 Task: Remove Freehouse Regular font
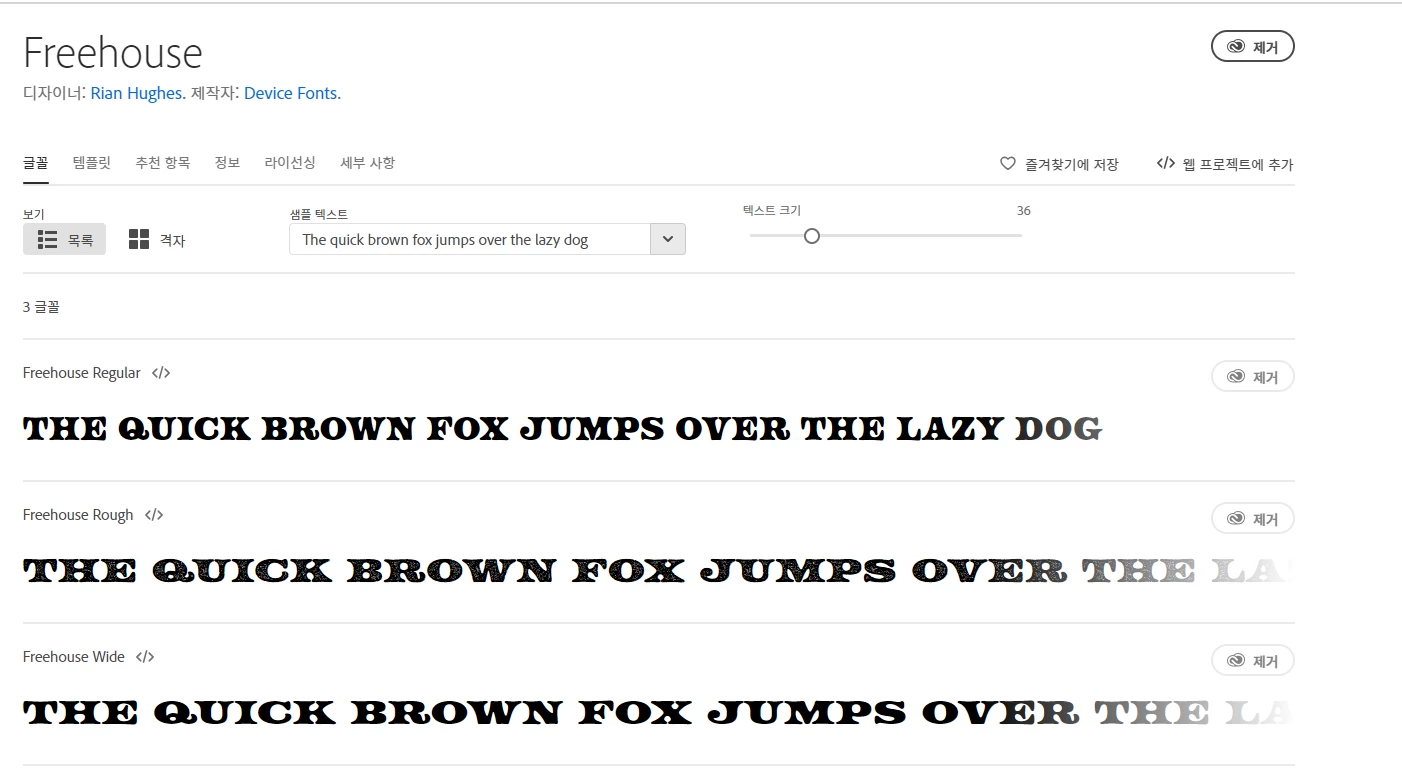coord(1253,377)
